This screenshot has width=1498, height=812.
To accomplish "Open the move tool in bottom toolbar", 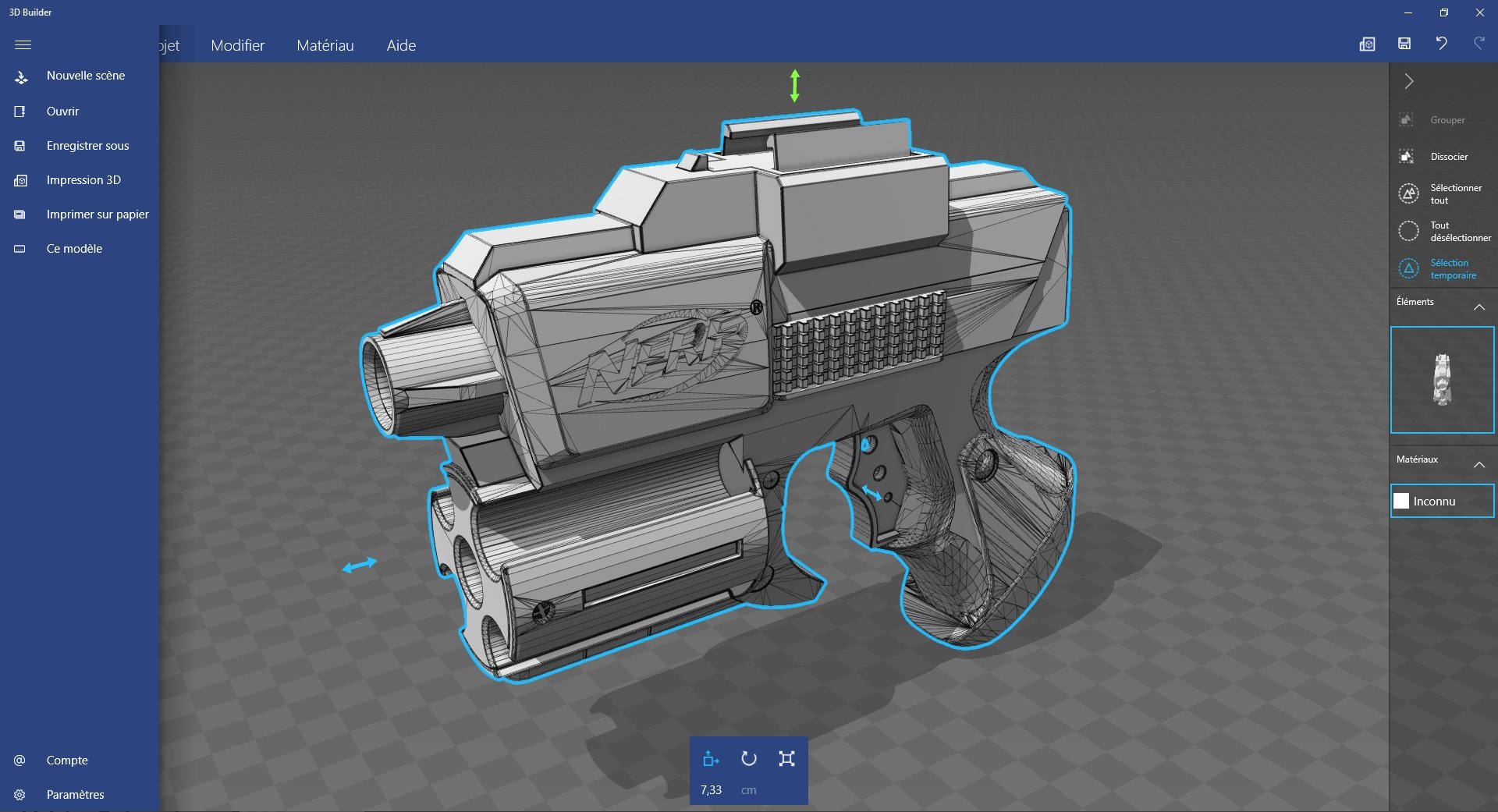I will 709,758.
